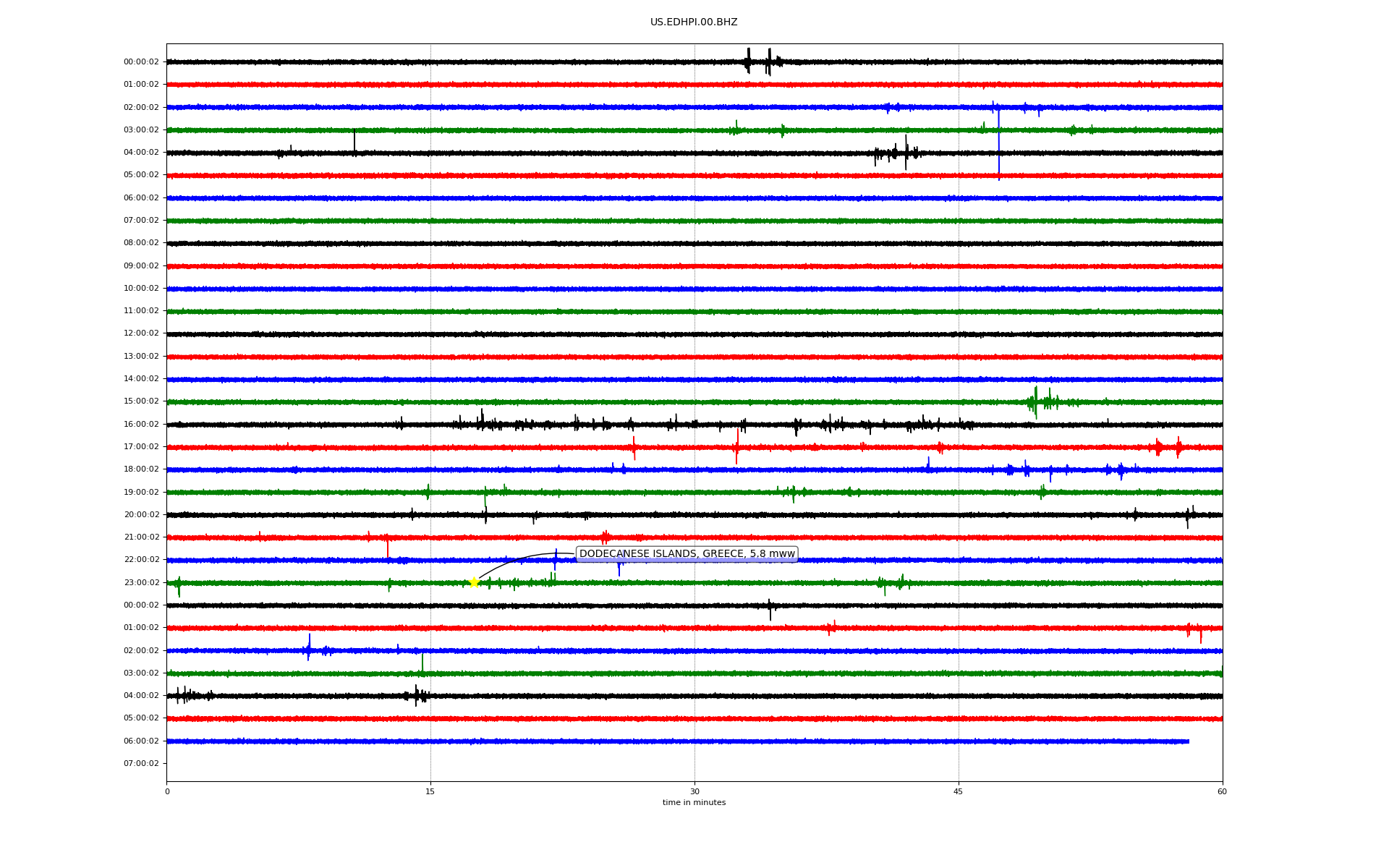Click the 19:00:02 row time label

(x=141, y=493)
